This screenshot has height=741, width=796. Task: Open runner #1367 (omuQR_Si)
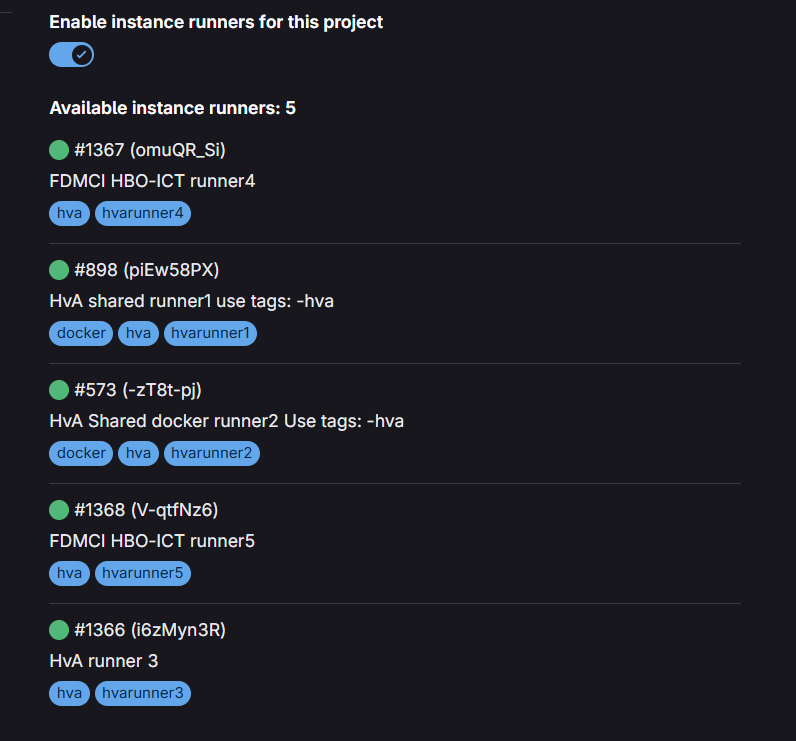coord(150,150)
